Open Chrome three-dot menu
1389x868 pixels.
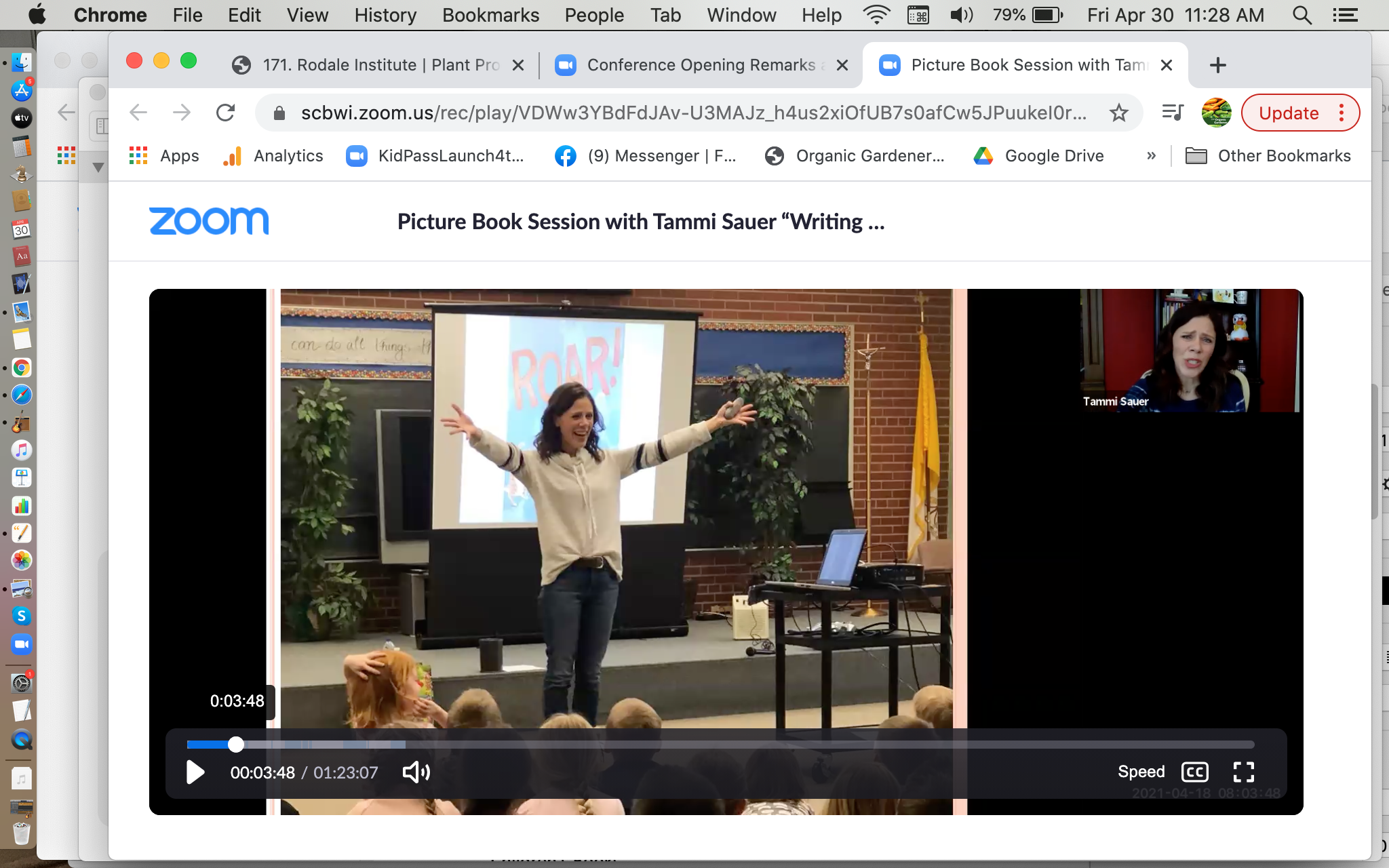click(x=1342, y=113)
